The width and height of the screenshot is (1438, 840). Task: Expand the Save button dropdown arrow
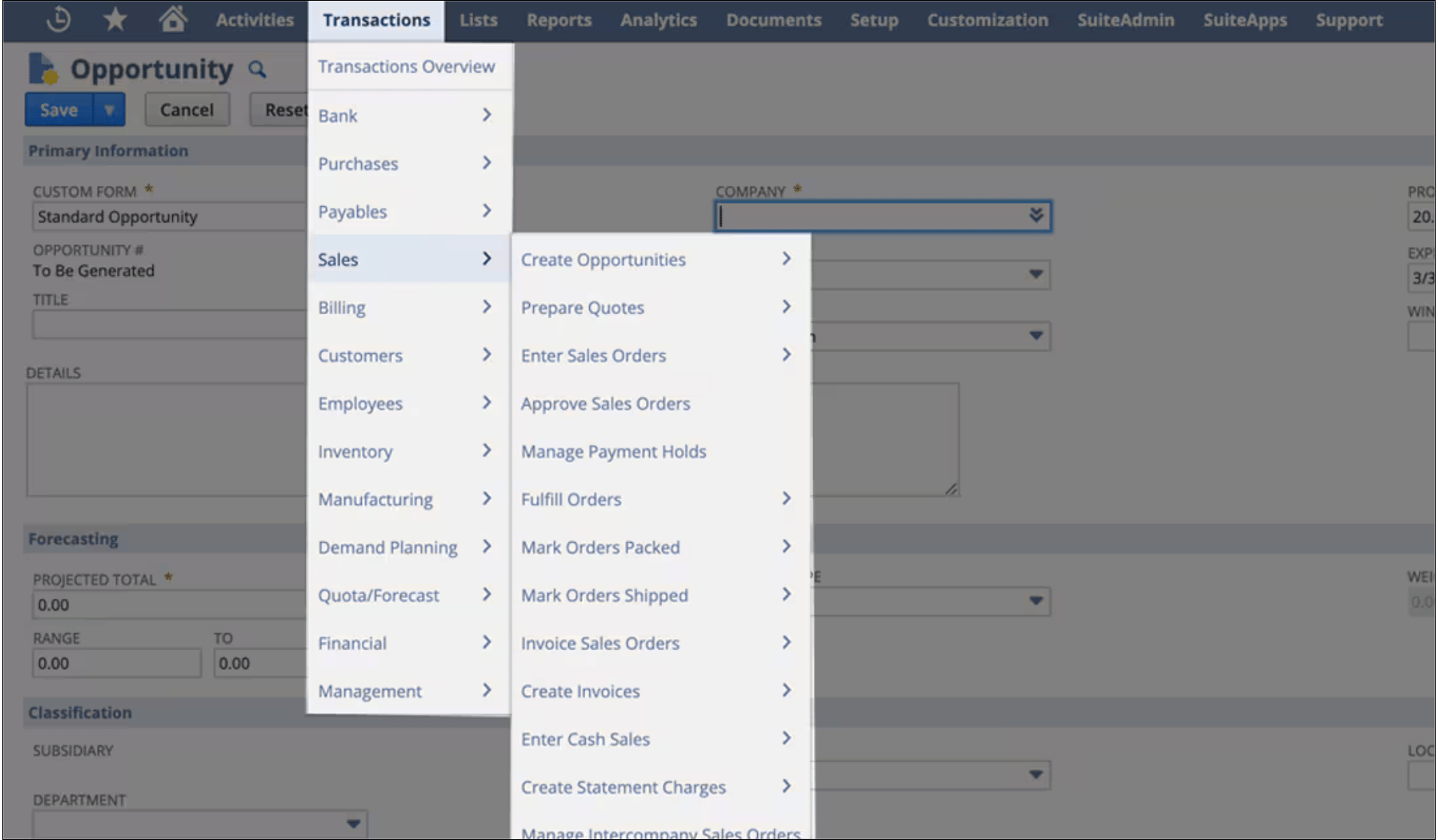pyautogui.click(x=110, y=109)
